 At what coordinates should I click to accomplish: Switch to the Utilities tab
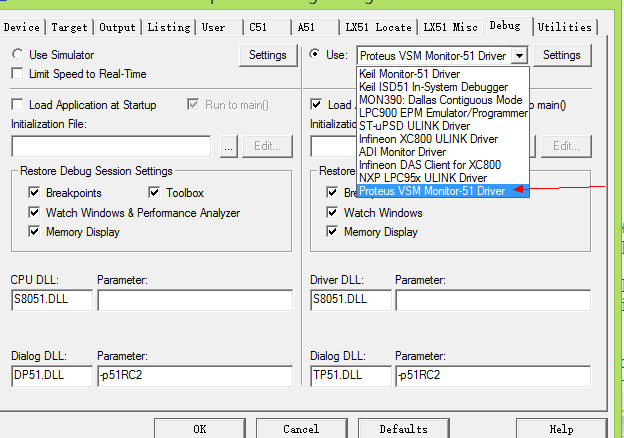(x=565, y=27)
